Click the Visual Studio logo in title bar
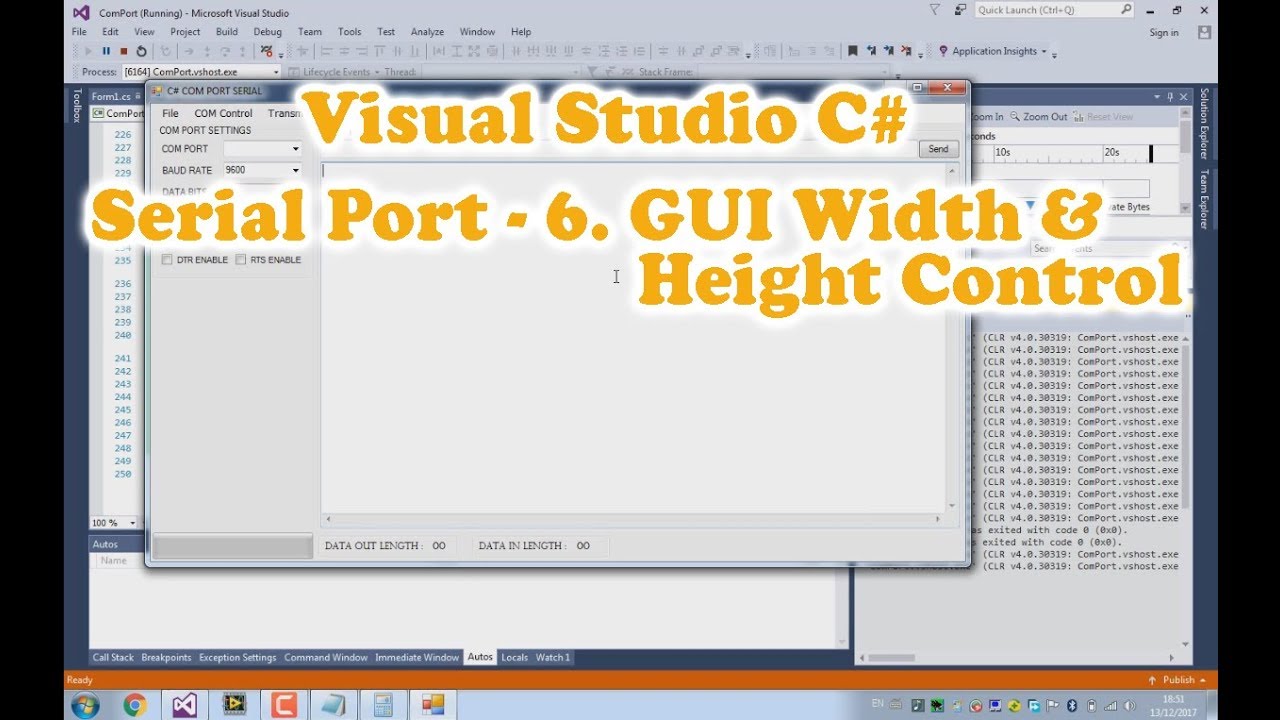Image resolution: width=1280 pixels, height=720 pixels. click(x=81, y=13)
